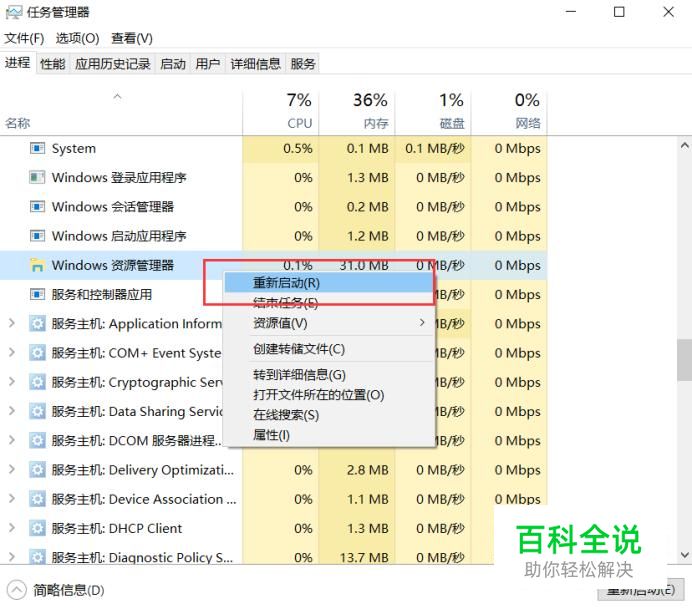The width and height of the screenshot is (692, 614).
Task: Click gear icon of Data Sharing Service host
Action: (x=37, y=411)
